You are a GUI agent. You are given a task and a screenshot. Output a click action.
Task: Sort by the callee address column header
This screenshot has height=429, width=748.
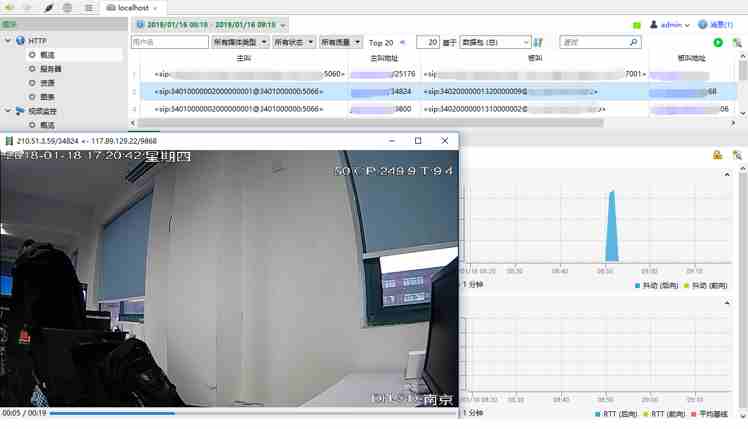691,58
